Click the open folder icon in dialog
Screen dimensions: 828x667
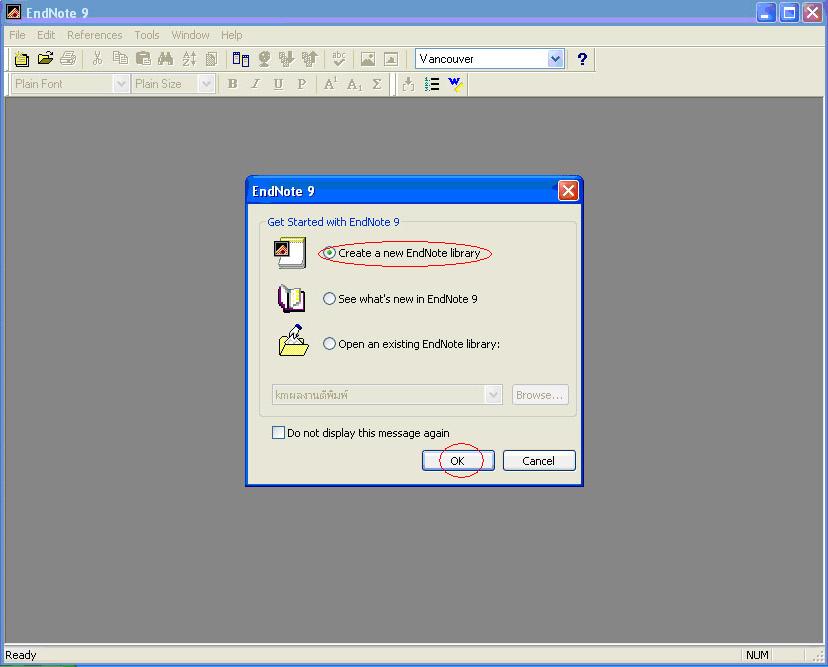(x=293, y=341)
